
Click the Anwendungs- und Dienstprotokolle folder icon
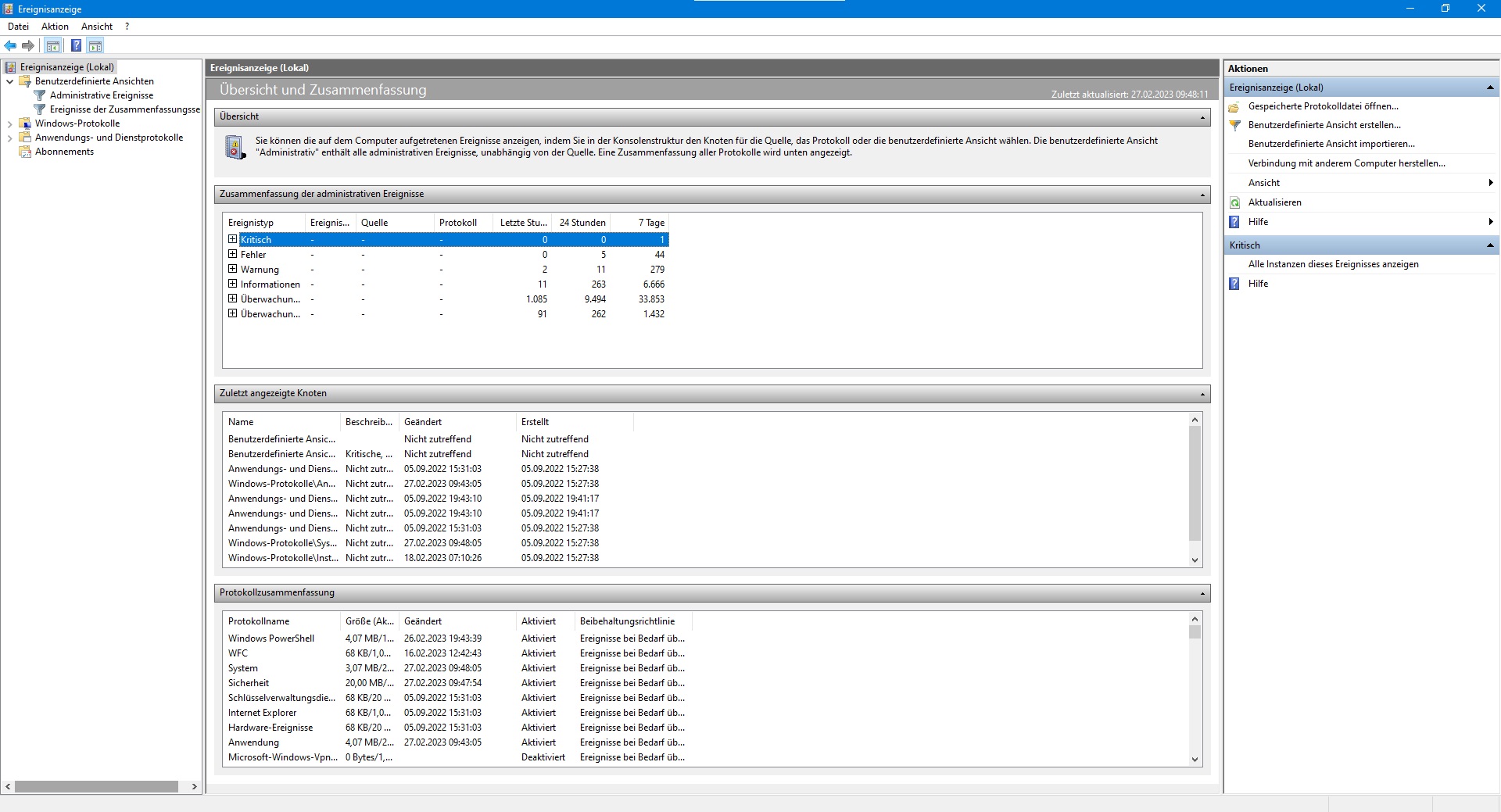click(x=25, y=138)
